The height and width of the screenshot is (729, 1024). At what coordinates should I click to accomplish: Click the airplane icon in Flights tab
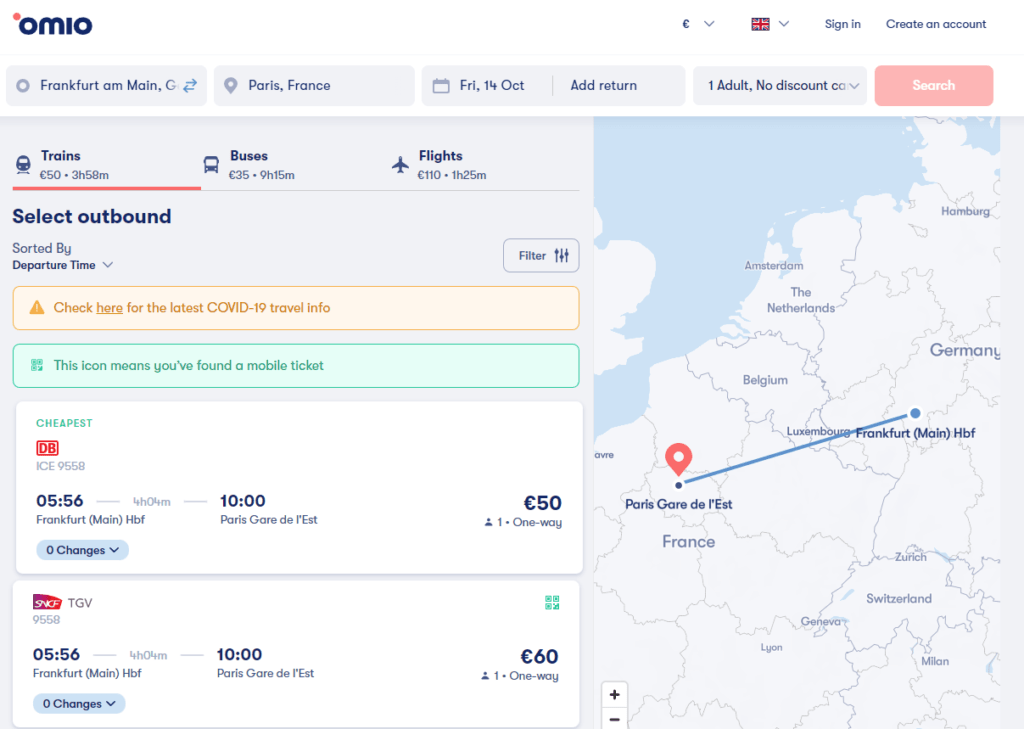tap(400, 164)
